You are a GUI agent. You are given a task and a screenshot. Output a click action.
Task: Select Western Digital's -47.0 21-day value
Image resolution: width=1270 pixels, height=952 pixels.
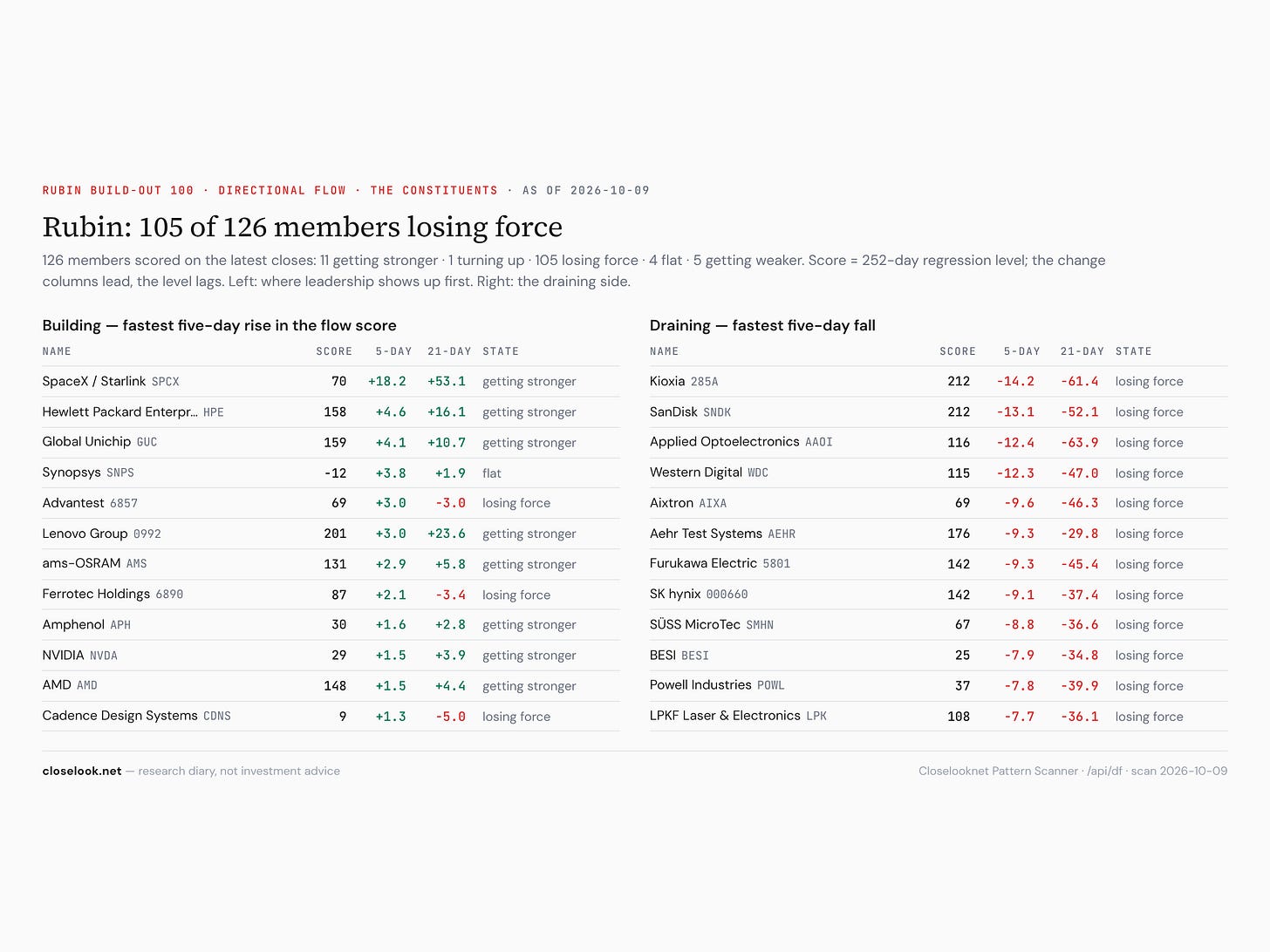[1080, 473]
